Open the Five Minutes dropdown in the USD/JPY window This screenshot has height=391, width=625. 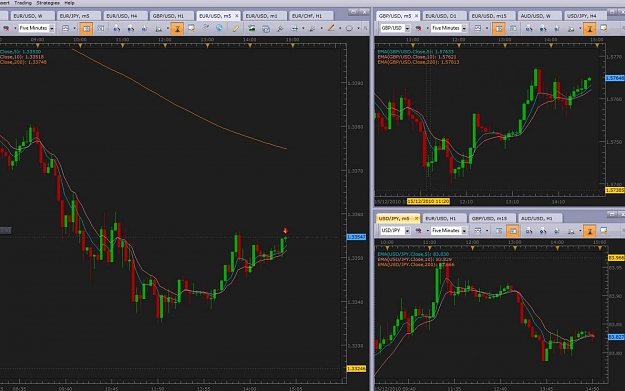pyautogui.click(x=464, y=231)
